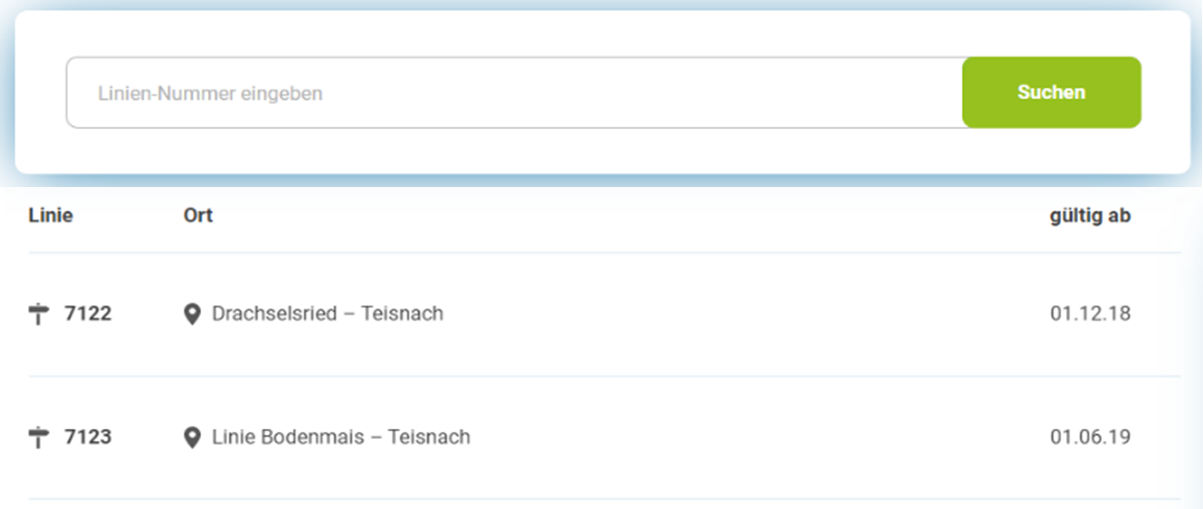Select the 01.06.19 validity date

pos(1090,437)
